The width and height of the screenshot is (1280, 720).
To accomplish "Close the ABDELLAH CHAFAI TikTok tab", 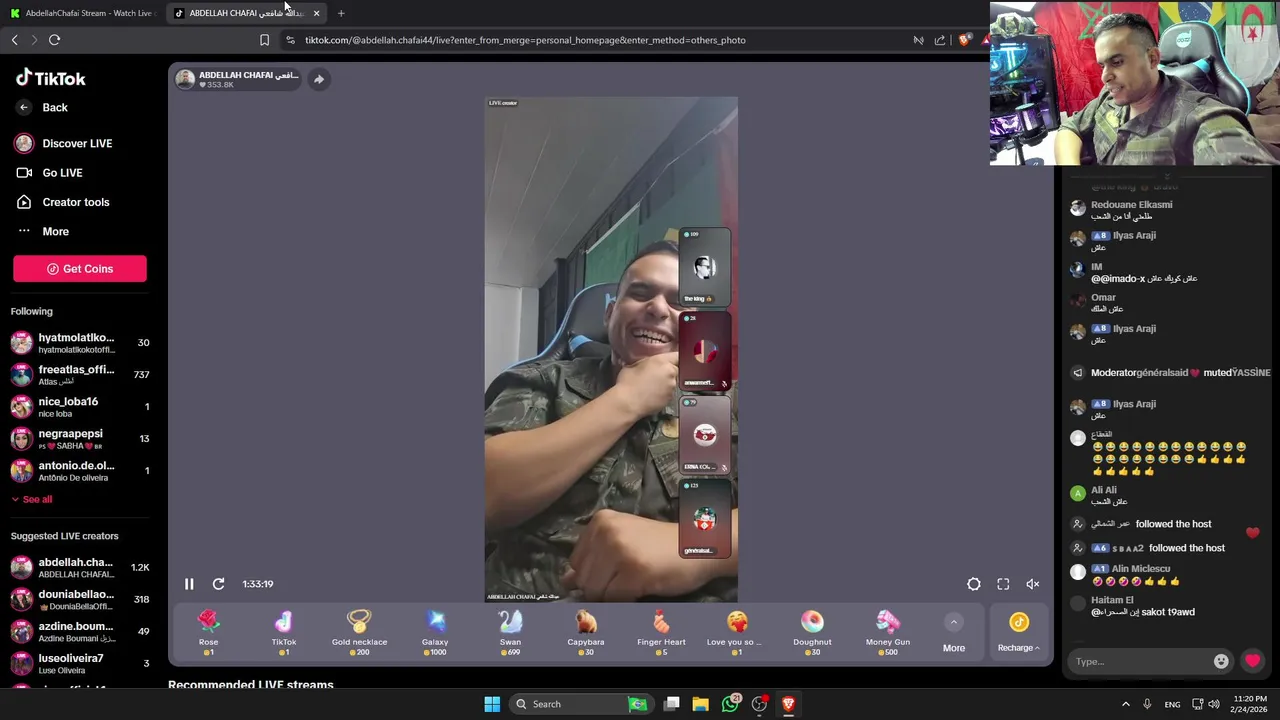I will [x=316, y=13].
